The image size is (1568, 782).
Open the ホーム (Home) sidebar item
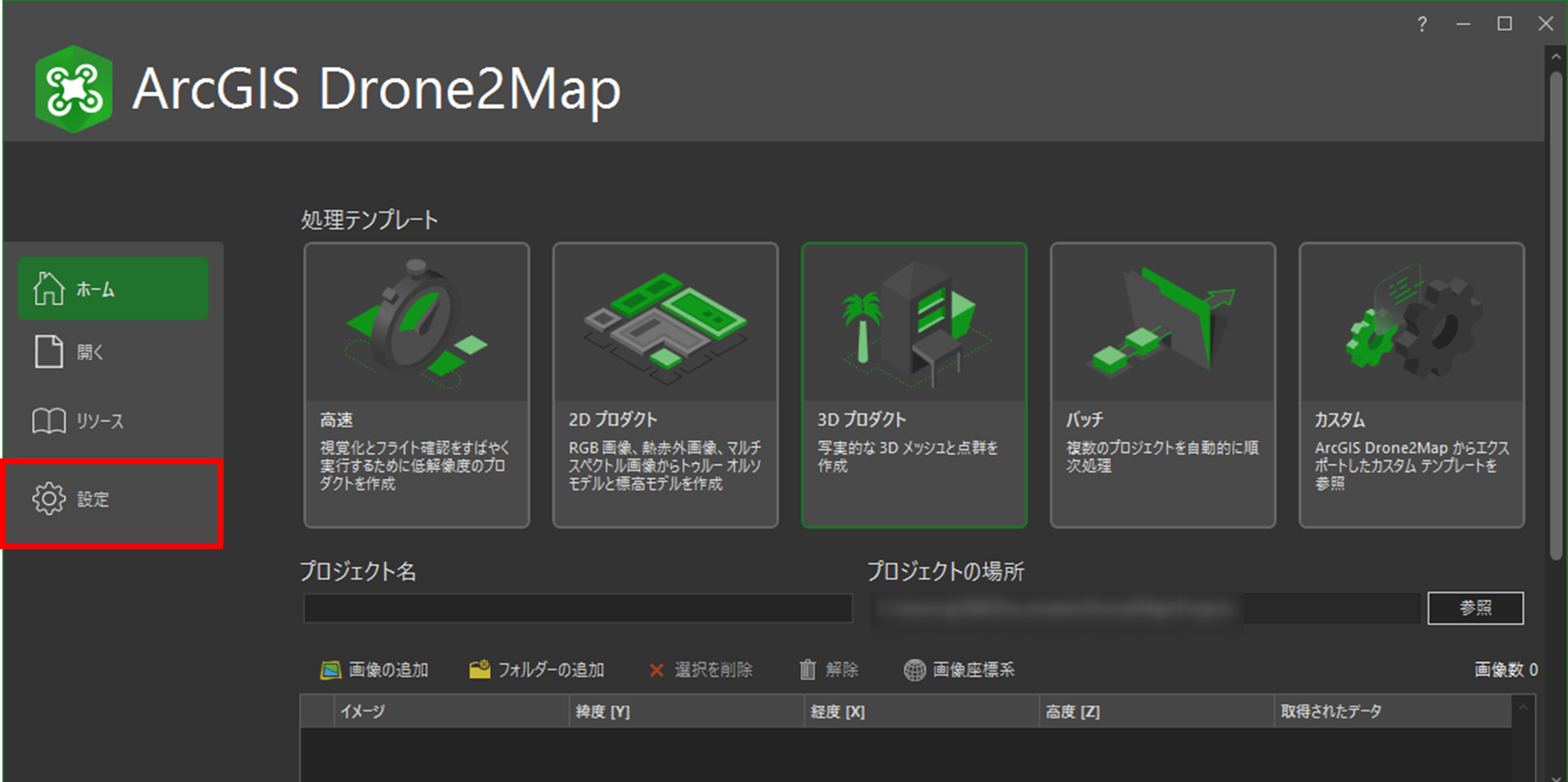coord(113,288)
